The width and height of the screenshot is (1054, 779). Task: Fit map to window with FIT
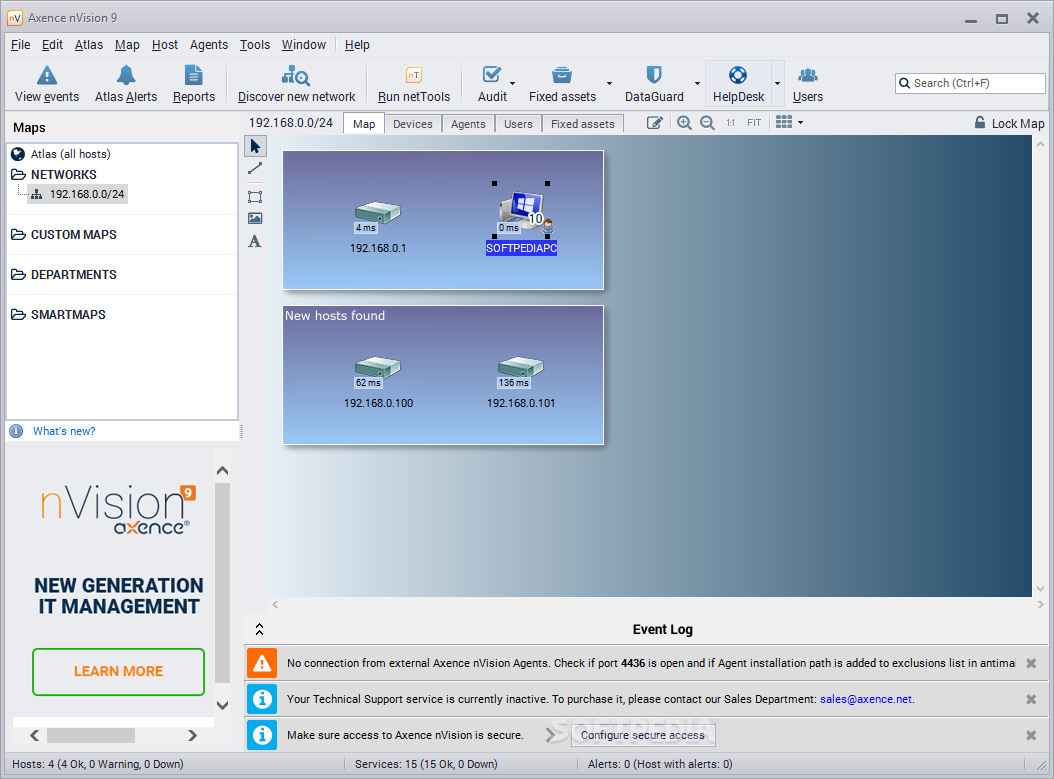coord(754,123)
